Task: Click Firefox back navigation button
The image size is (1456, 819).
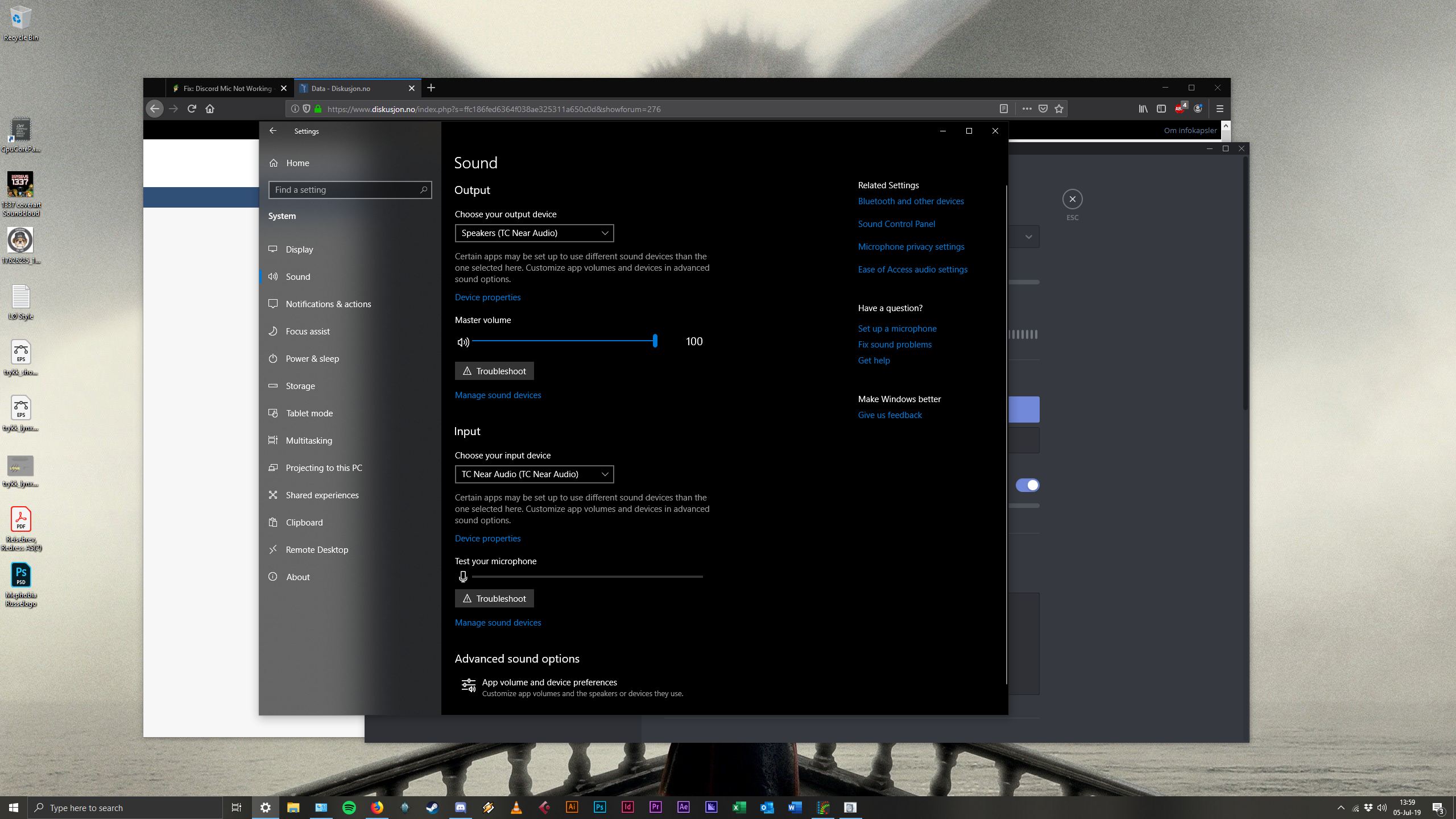Action: tap(155, 109)
